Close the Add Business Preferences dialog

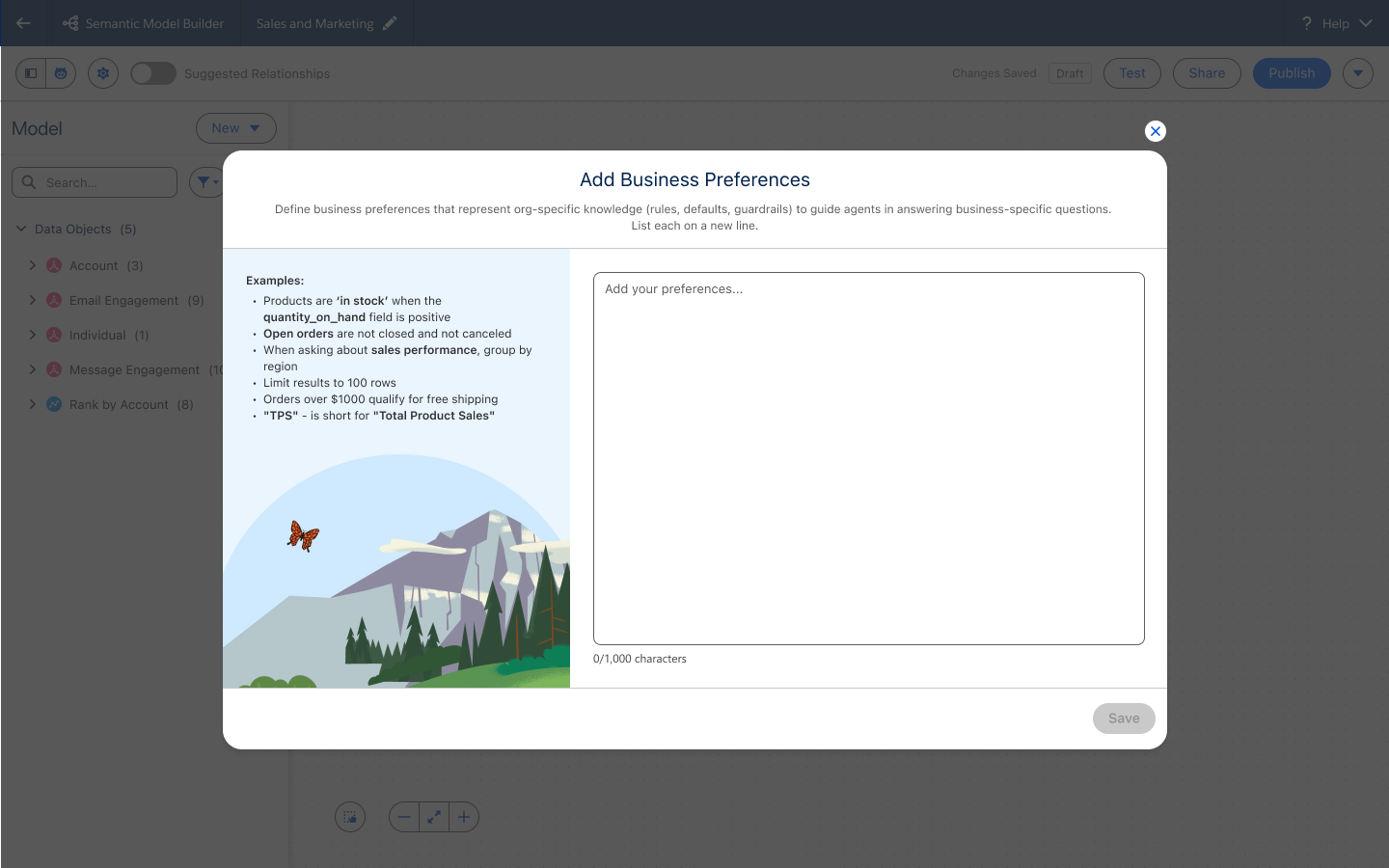pos(1155,131)
